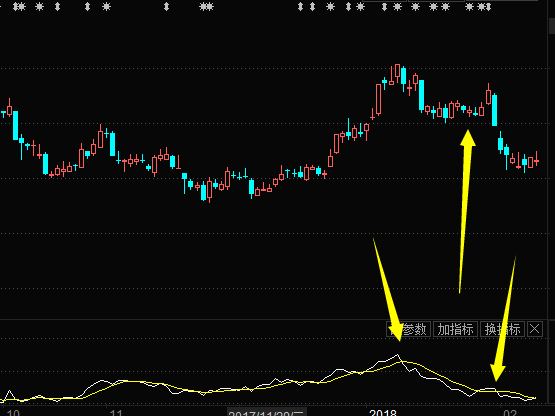Click the left of the two adjacent up-down arrow markers
The image size is (555, 416).
pos(301,6)
